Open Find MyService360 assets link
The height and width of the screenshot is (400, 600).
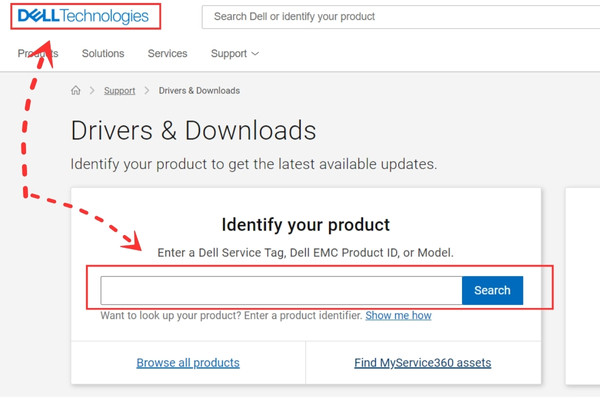(x=422, y=362)
